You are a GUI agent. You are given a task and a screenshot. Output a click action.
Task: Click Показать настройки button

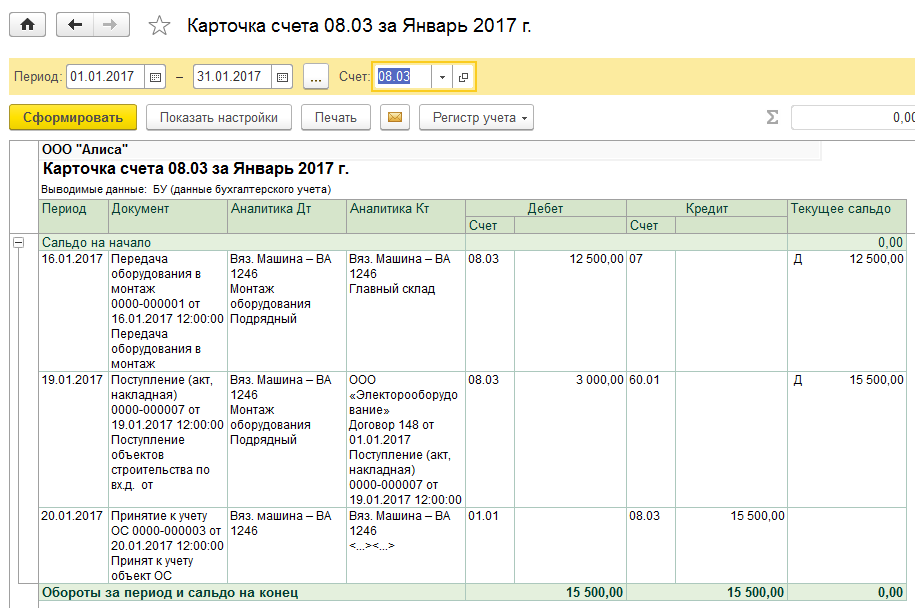tap(218, 118)
